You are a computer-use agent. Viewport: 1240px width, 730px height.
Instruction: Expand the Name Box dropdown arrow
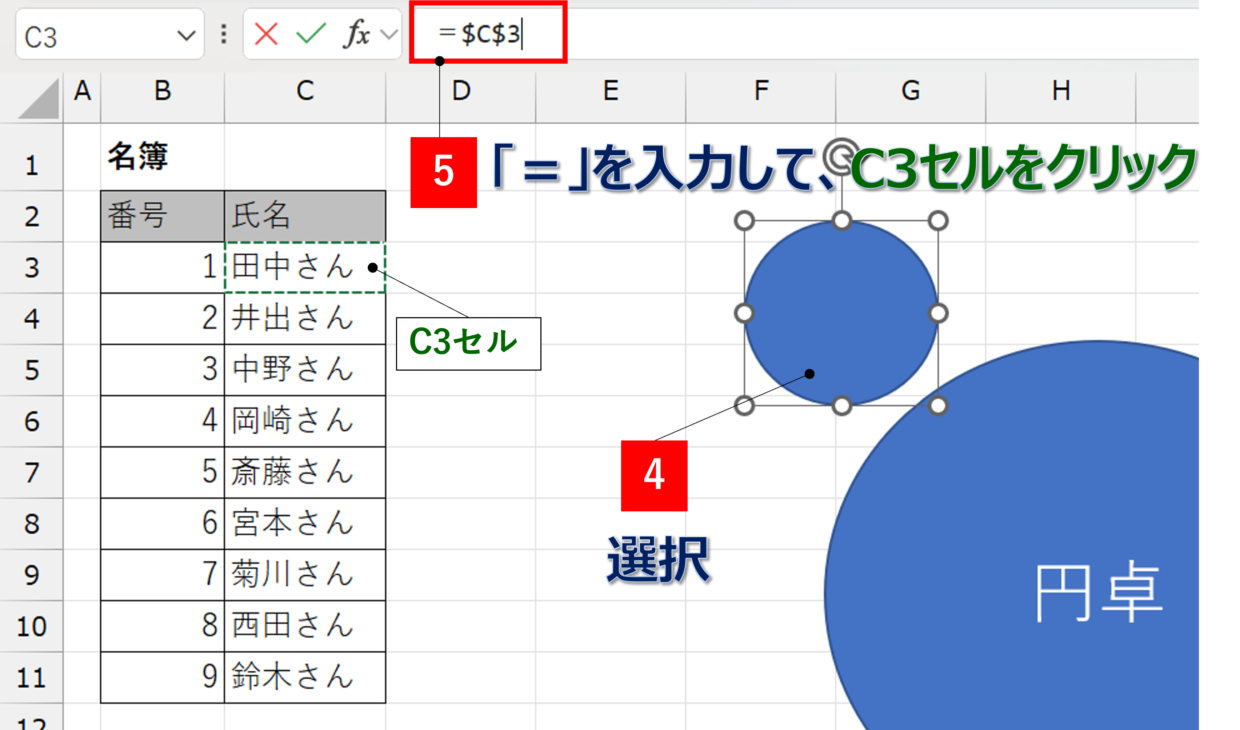tap(186, 36)
